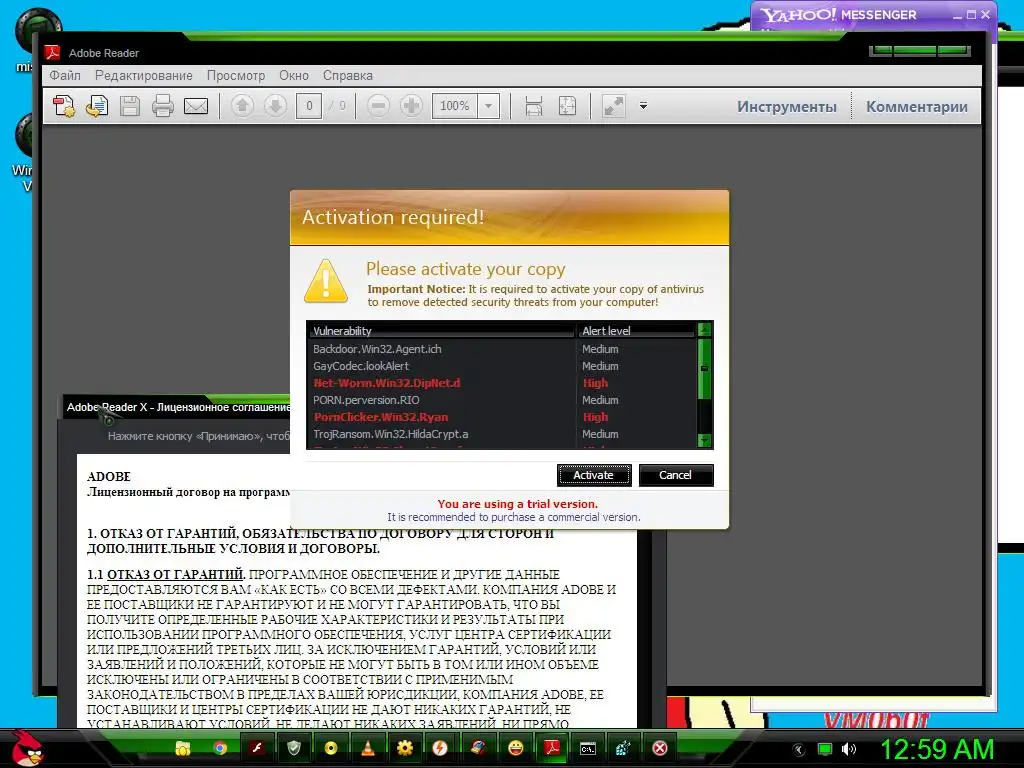Click the floppy disk Save icon

[130, 106]
